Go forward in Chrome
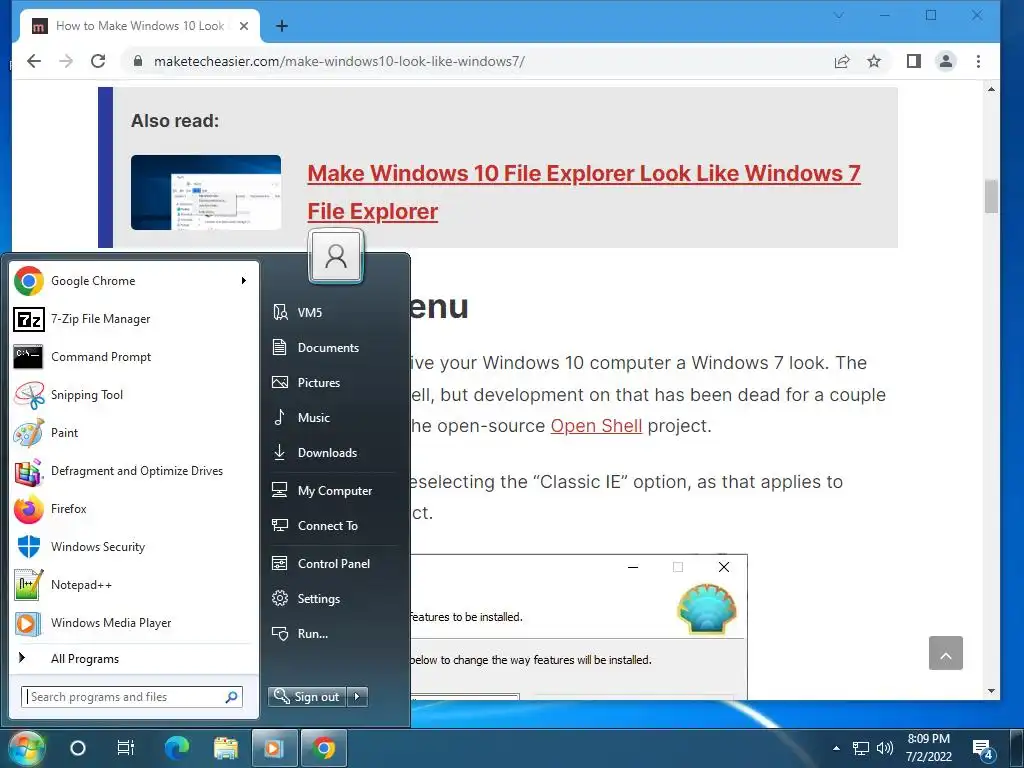The width and height of the screenshot is (1024, 768). pos(66,61)
